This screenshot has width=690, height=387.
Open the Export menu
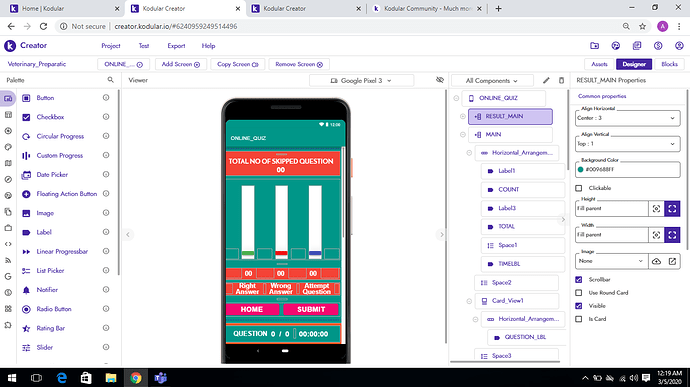(176, 46)
